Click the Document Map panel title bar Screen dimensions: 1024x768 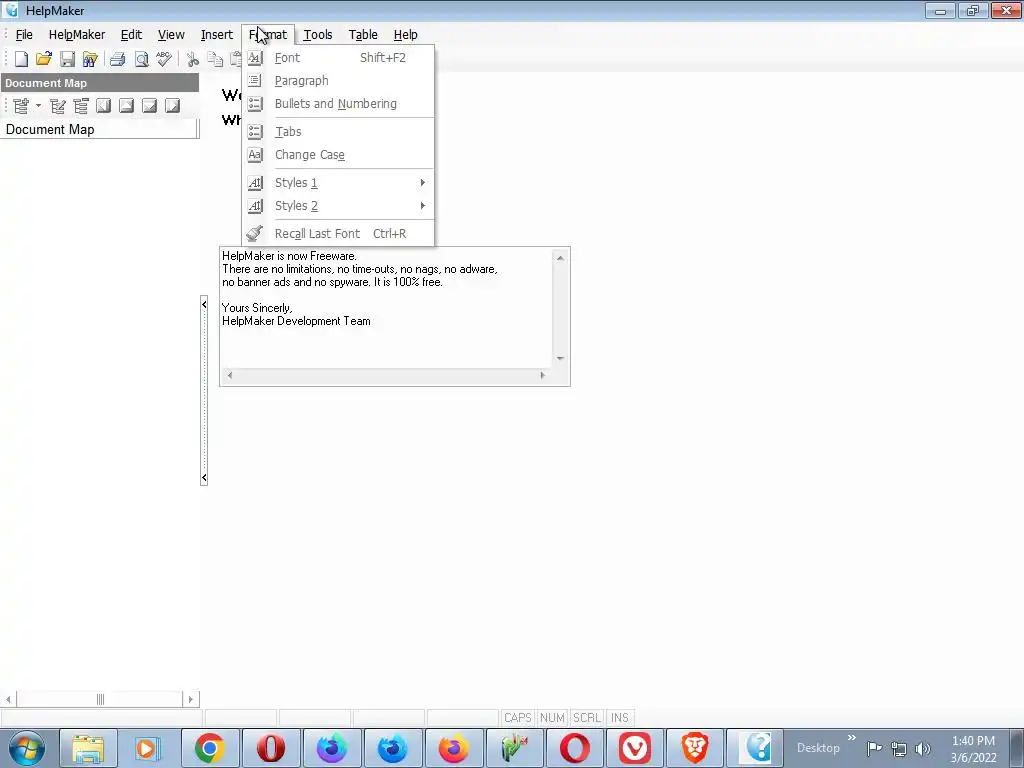[100, 83]
